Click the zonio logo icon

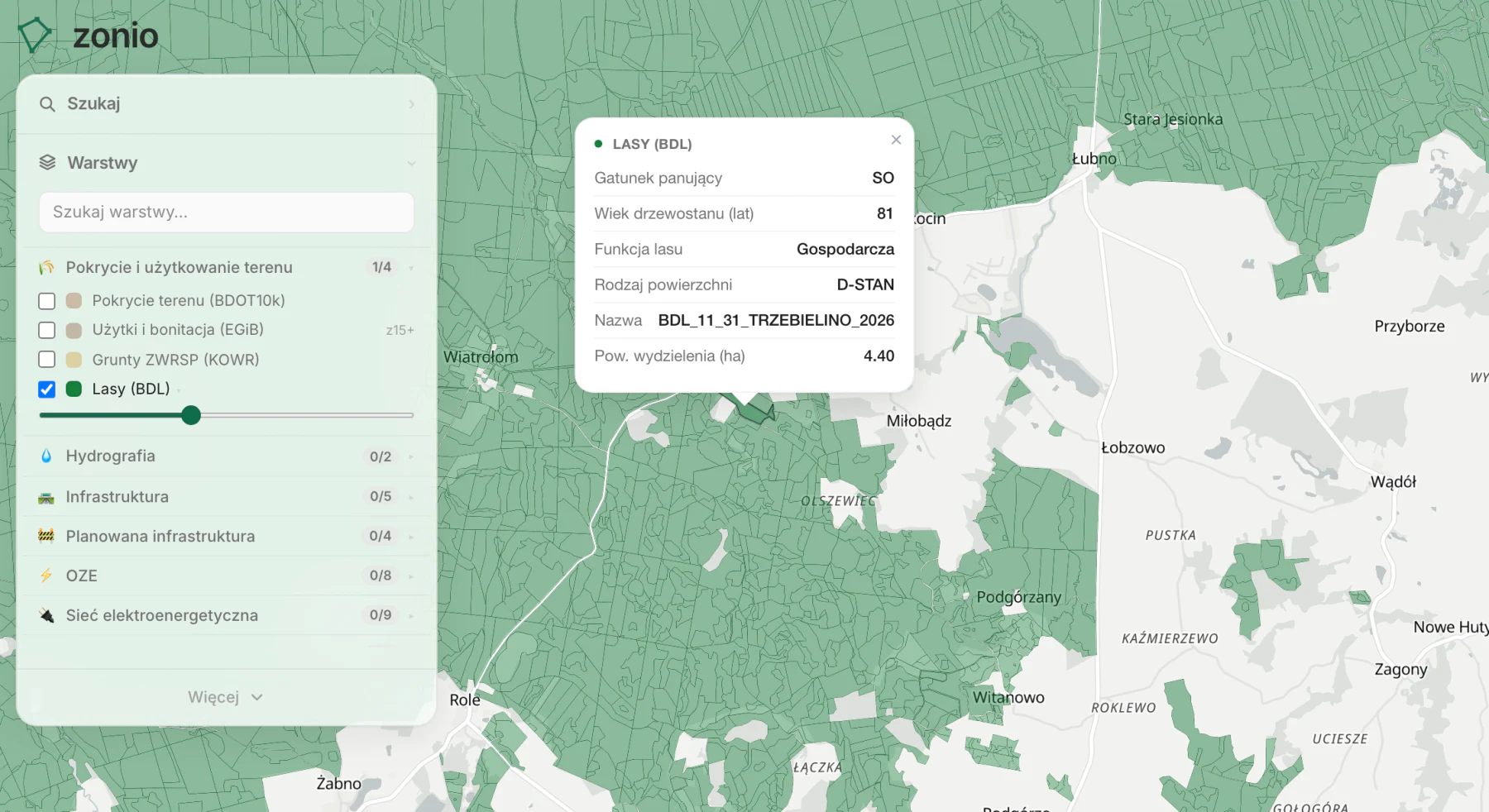coord(35,35)
